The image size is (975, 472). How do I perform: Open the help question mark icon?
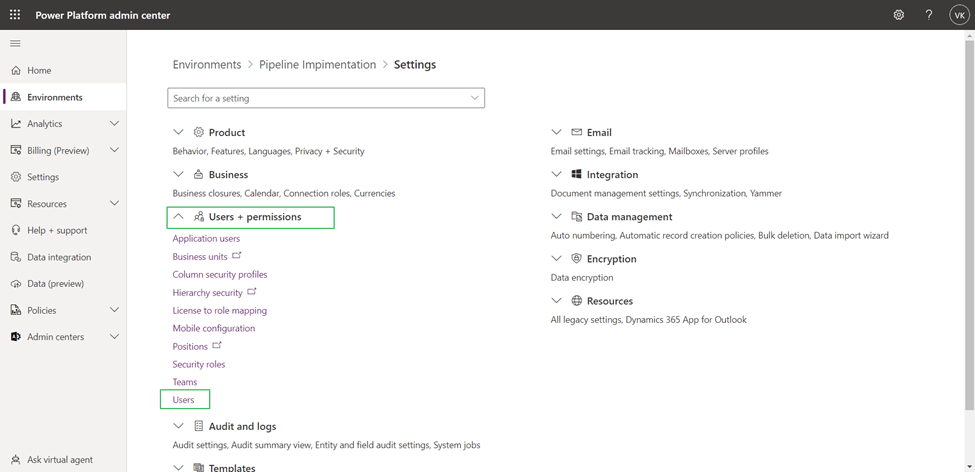[928, 15]
